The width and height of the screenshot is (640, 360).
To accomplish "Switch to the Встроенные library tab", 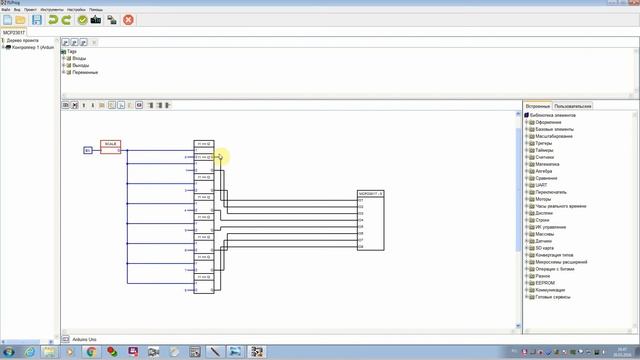I will tap(538, 106).
